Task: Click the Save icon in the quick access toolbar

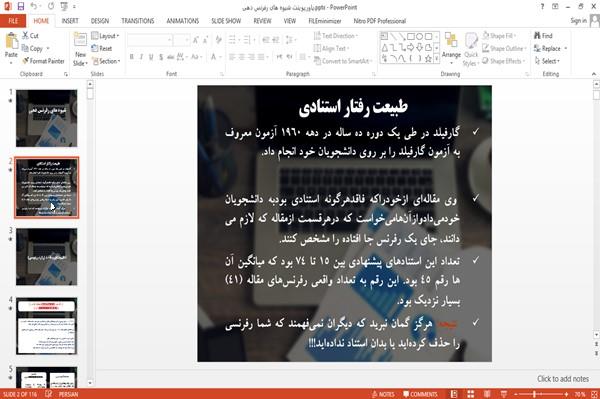Action: click(x=21, y=7)
